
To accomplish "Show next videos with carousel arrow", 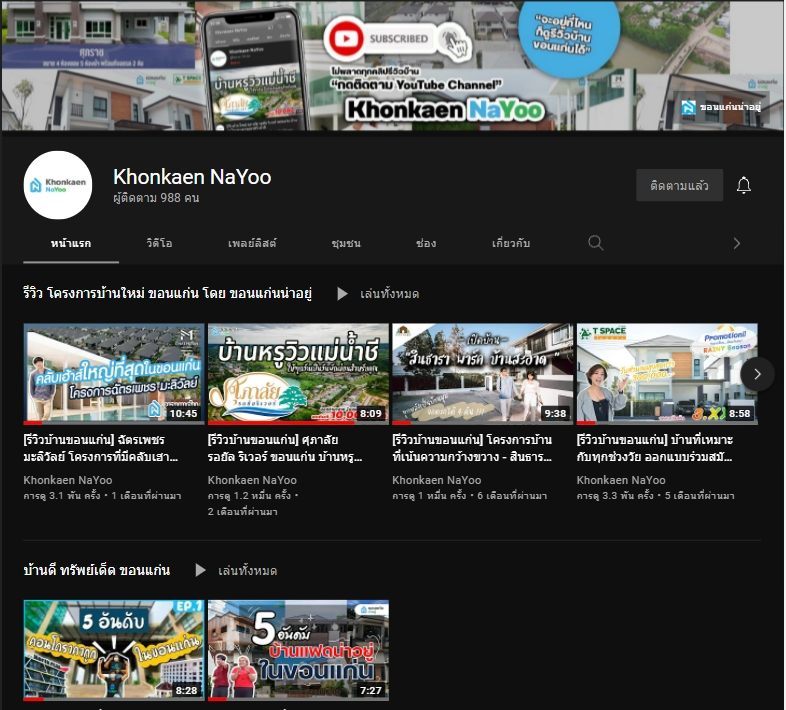I will [757, 374].
